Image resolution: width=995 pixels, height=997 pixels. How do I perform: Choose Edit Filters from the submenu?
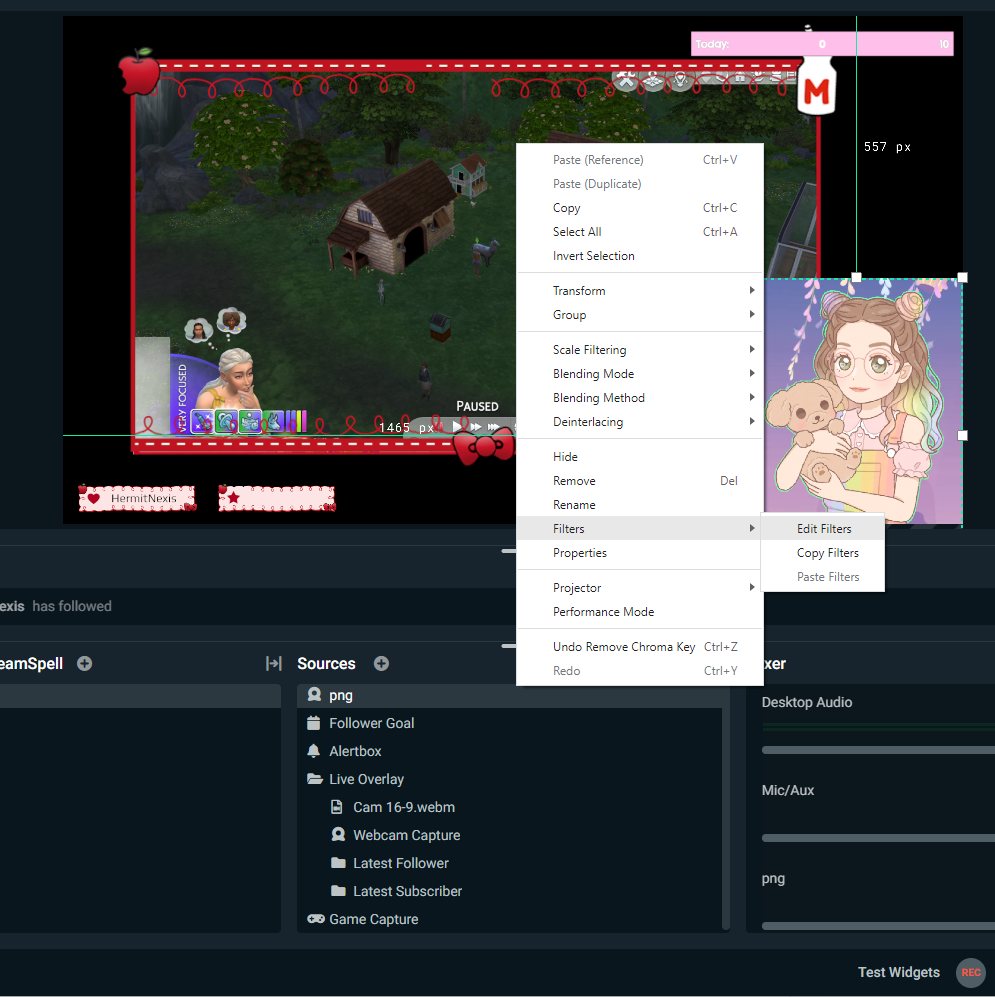pos(824,529)
